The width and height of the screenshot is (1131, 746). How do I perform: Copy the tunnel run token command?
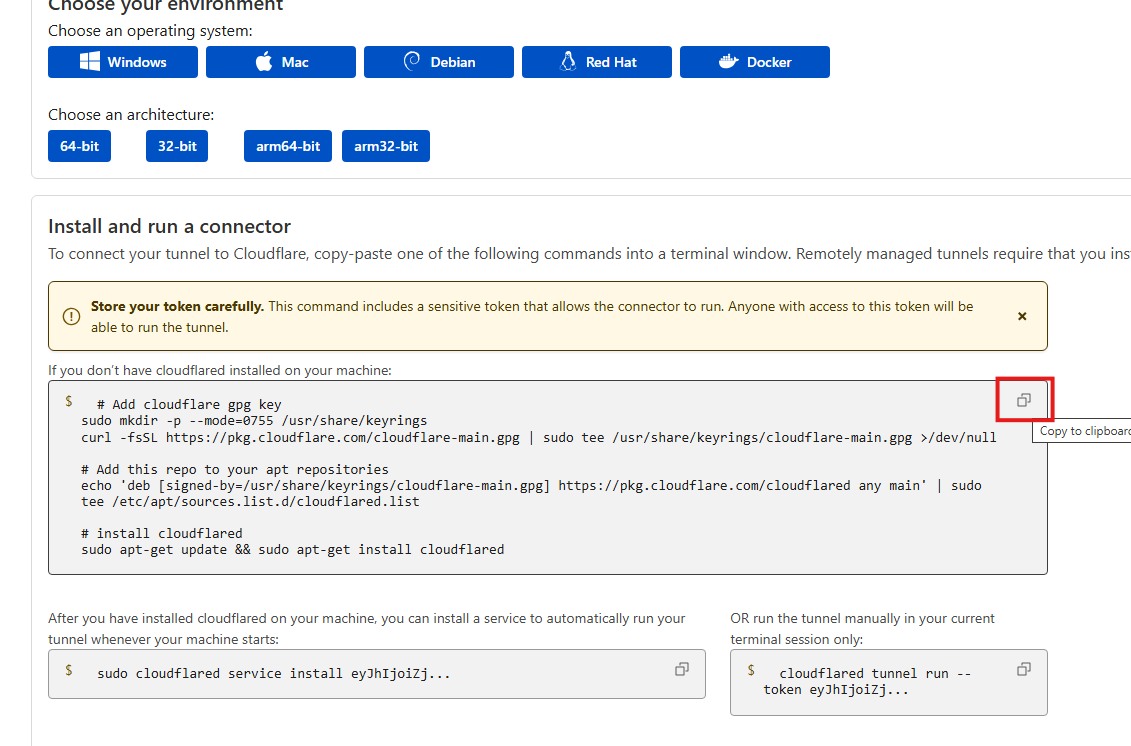(x=1023, y=669)
